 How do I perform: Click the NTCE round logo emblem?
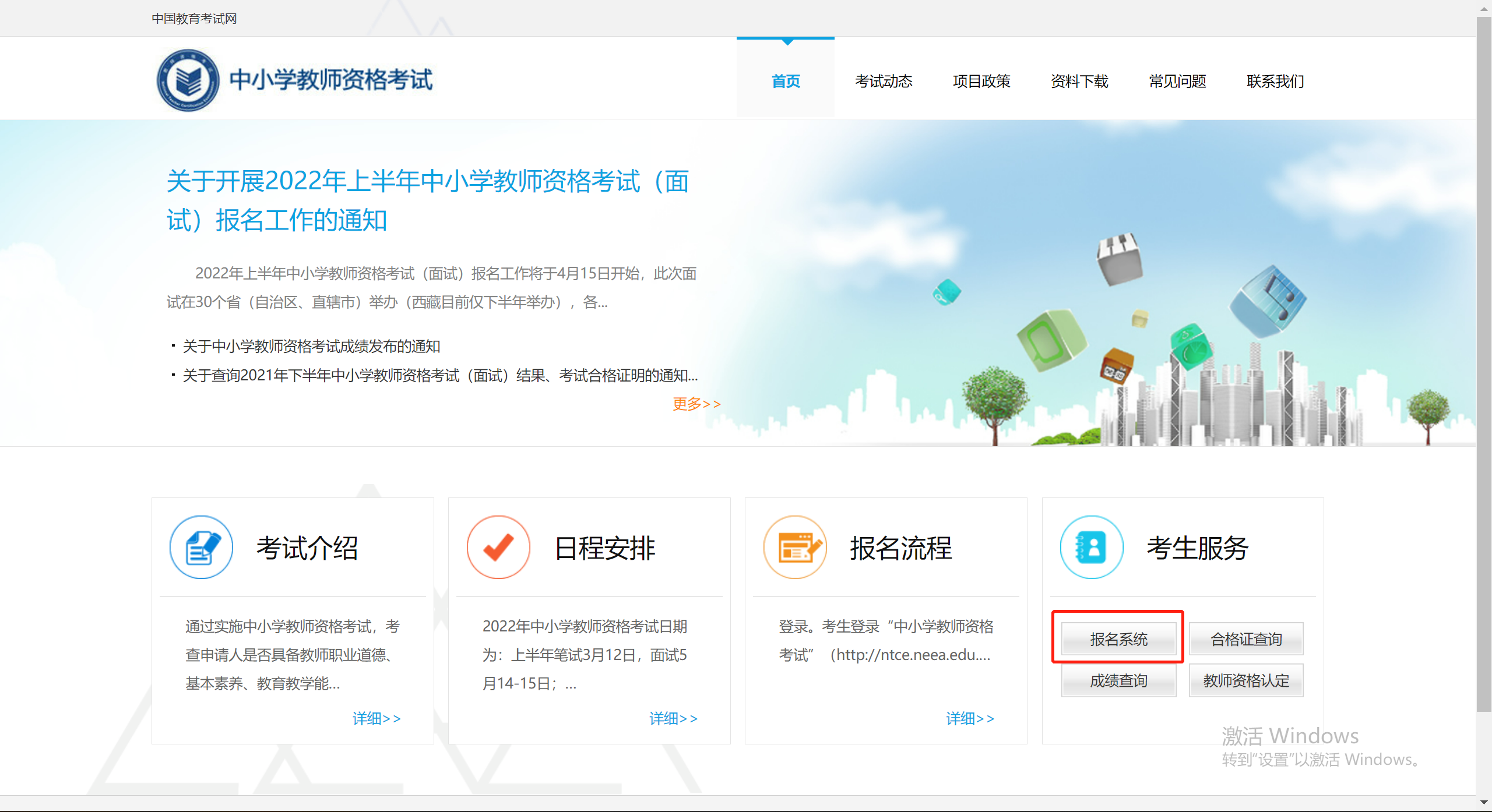(x=188, y=80)
